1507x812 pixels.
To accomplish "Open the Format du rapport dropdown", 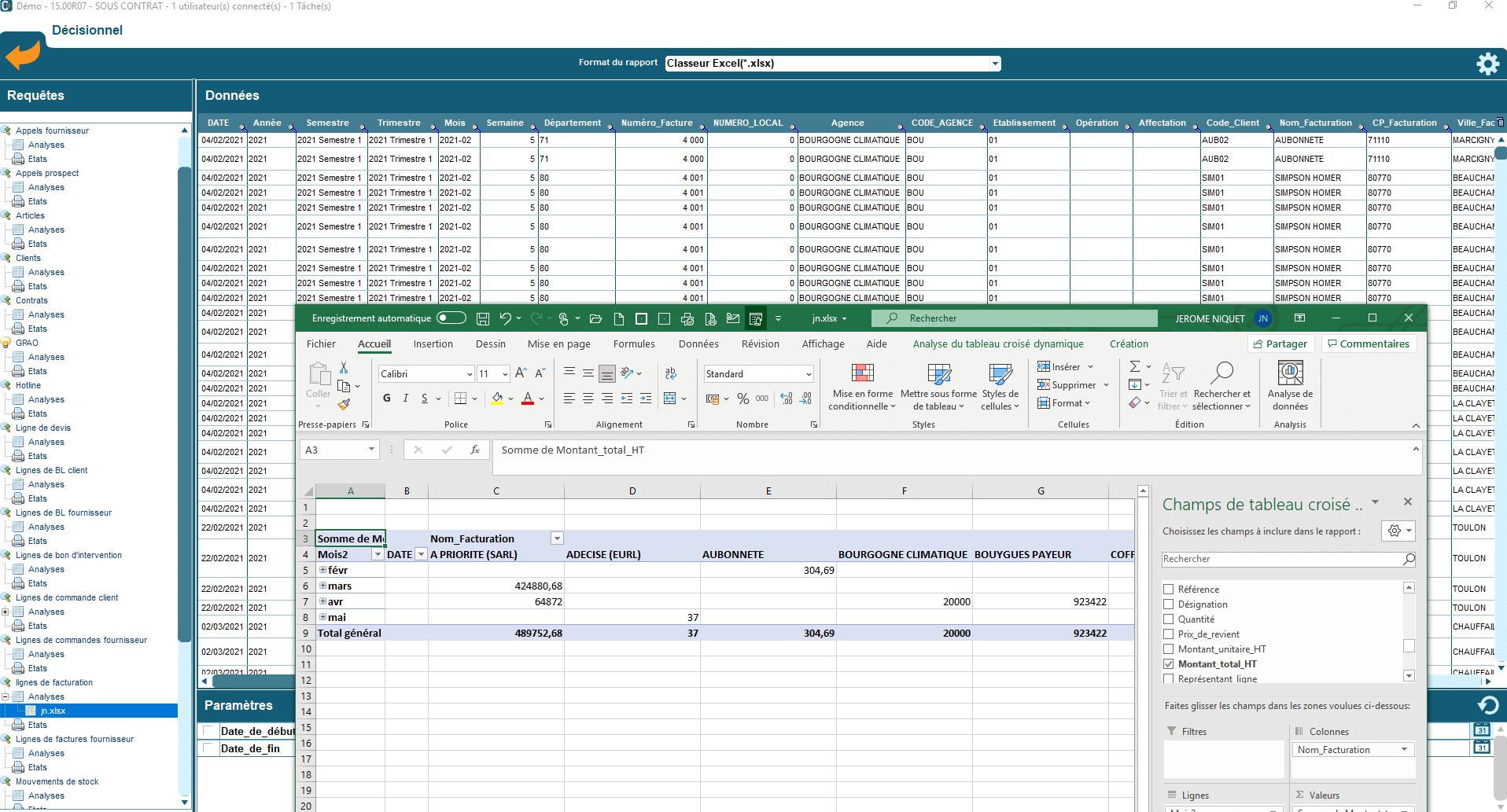I will [994, 64].
